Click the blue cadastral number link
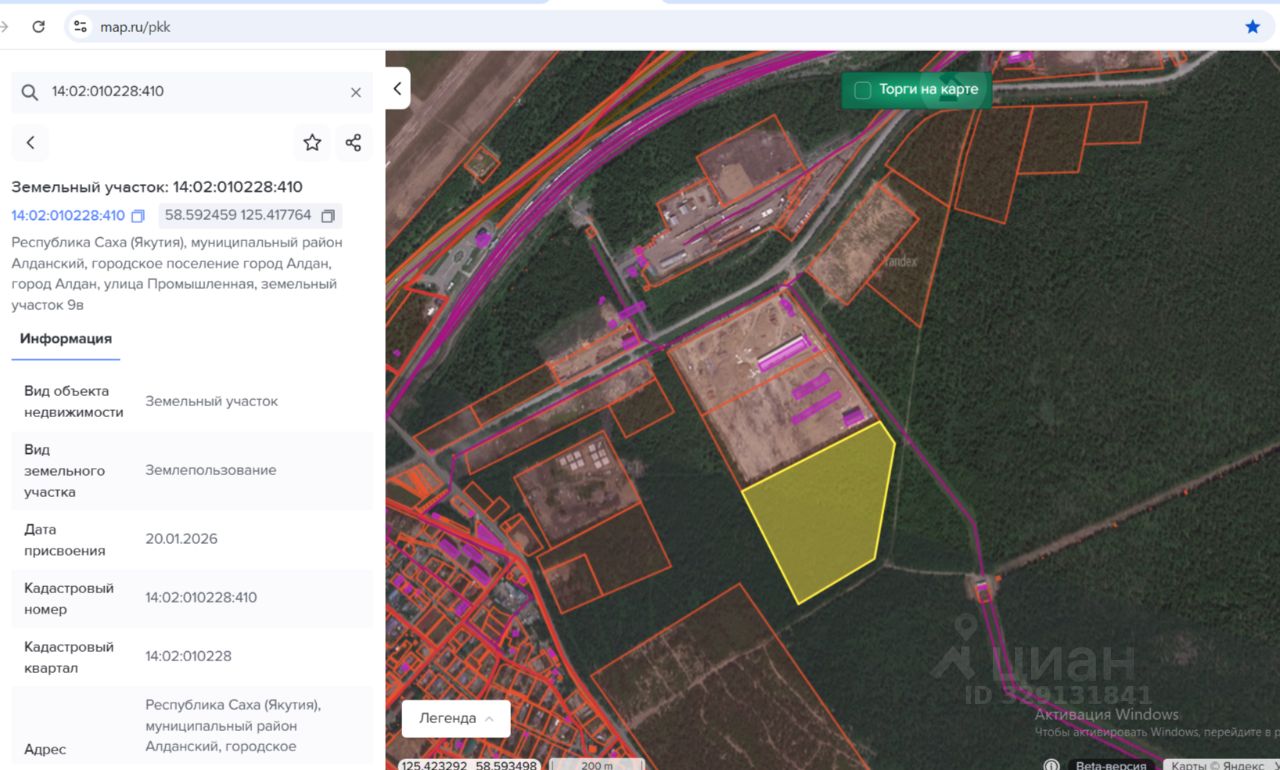Screen dimensions: 1280x770 click(68, 216)
